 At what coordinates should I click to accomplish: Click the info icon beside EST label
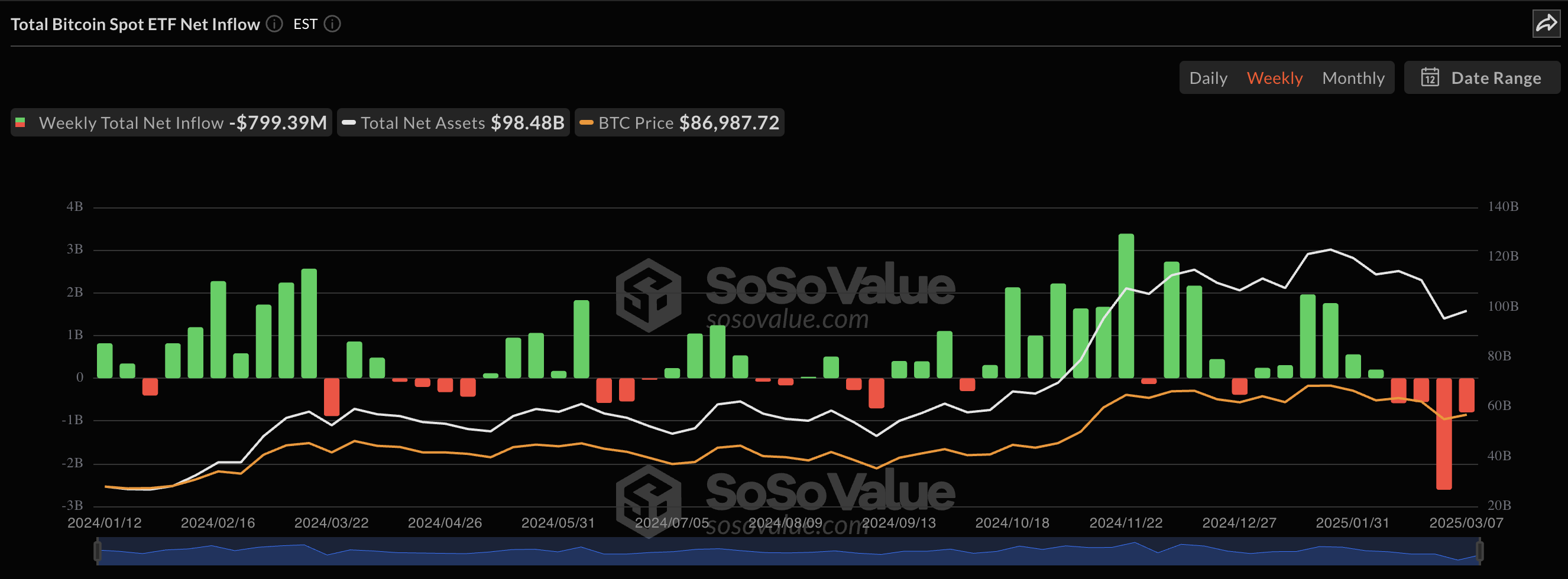tap(332, 24)
